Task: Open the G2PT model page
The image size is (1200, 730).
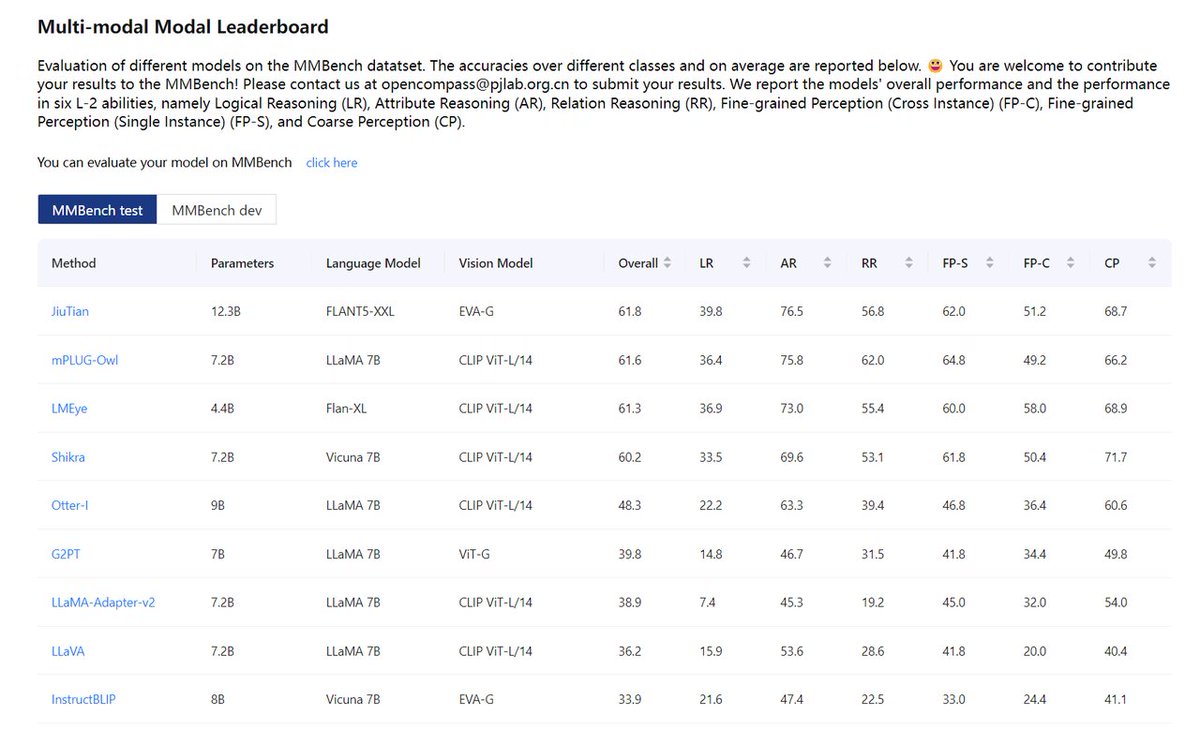Action: pos(66,554)
